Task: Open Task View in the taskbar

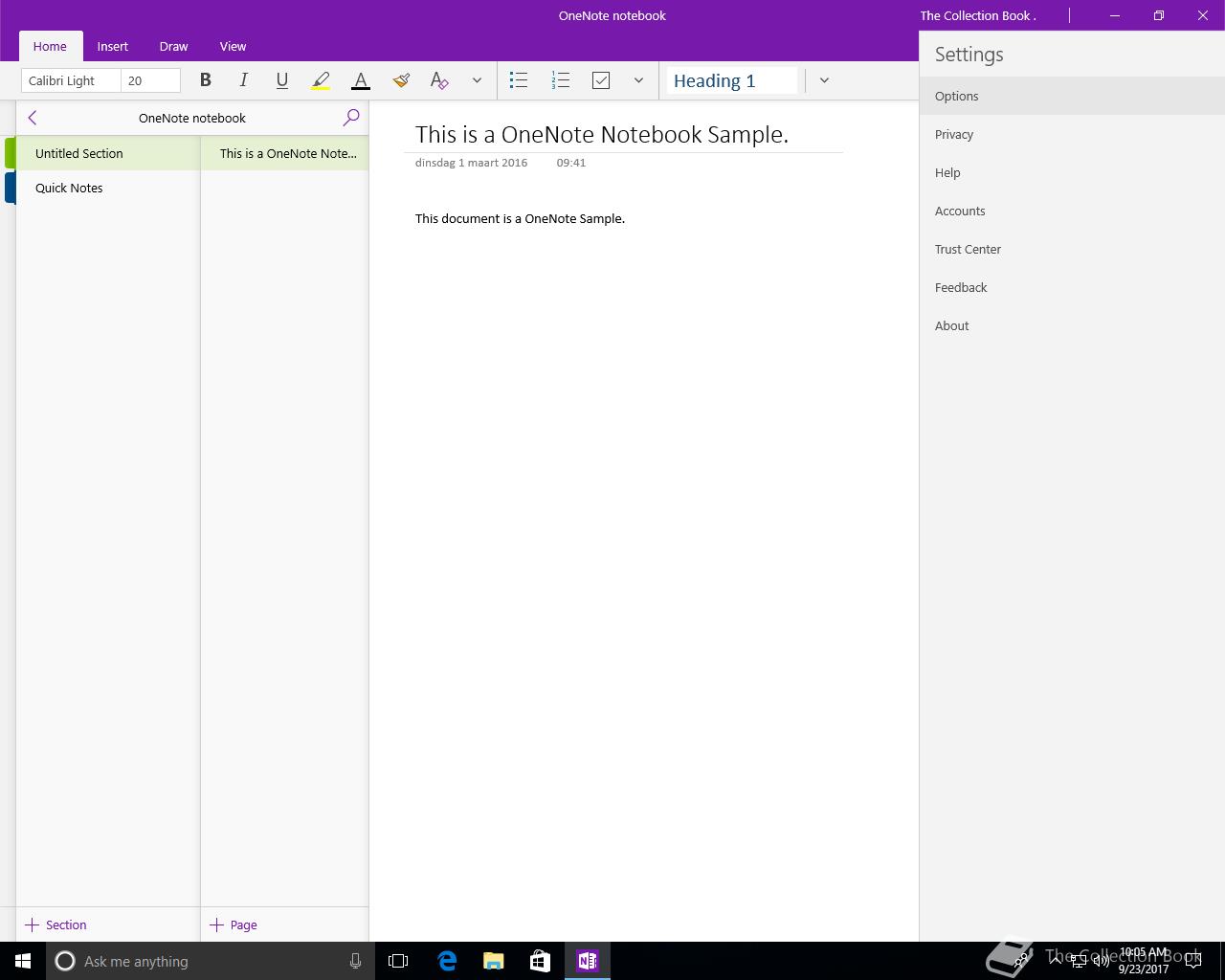Action: [x=398, y=961]
